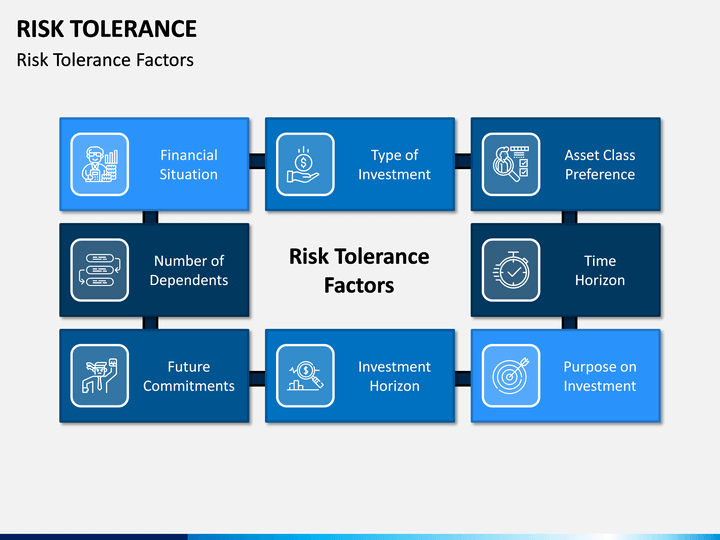720x540 pixels.
Task: Select the "RISK TOLERANCE" slide title
Action: (107, 29)
